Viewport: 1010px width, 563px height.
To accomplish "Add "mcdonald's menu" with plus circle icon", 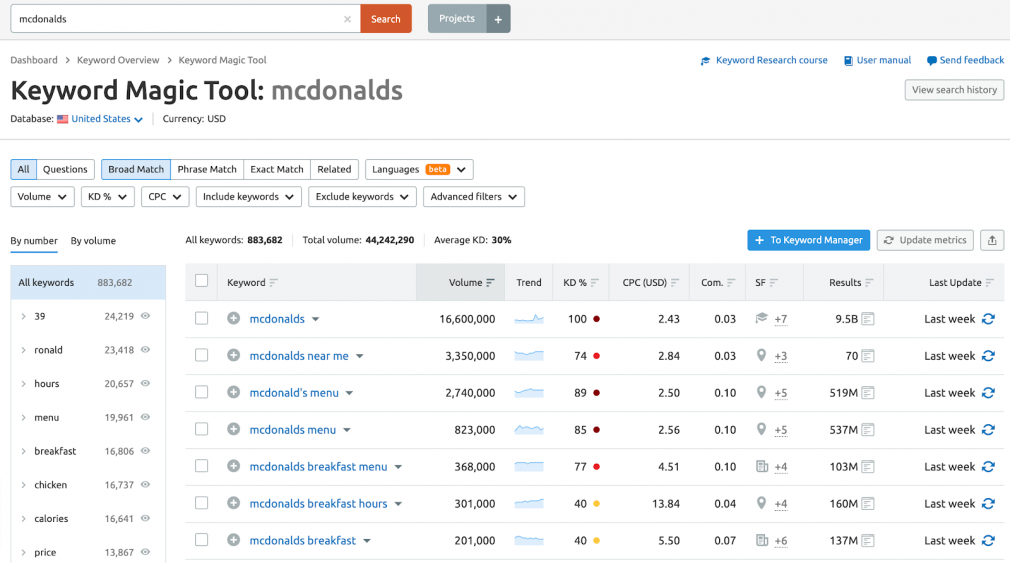I will point(233,392).
